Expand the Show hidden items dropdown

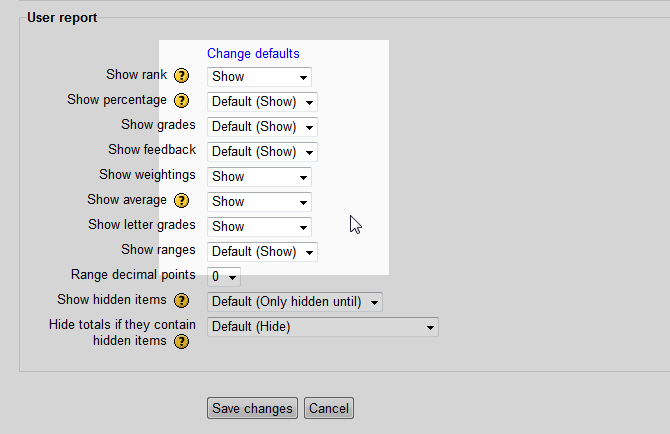294,302
